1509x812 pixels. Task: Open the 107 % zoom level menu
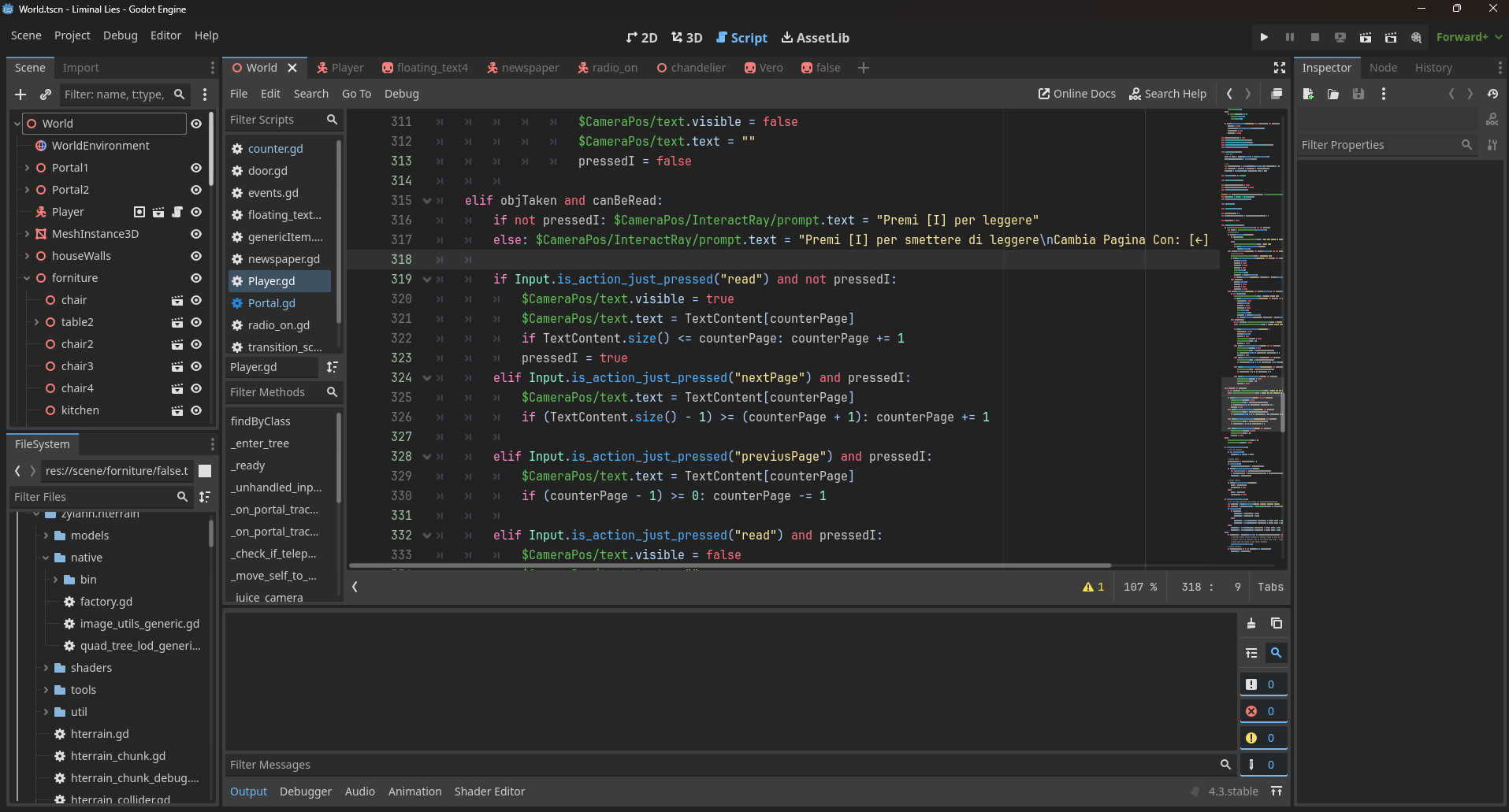[x=1140, y=587]
